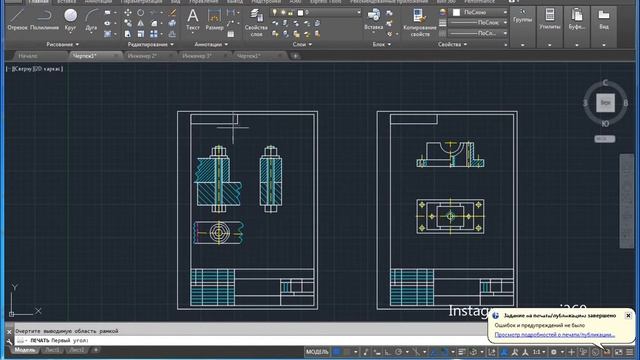The height and width of the screenshot is (360, 640).
Task: Select the Дуга (Arc) tool
Action: [91, 20]
